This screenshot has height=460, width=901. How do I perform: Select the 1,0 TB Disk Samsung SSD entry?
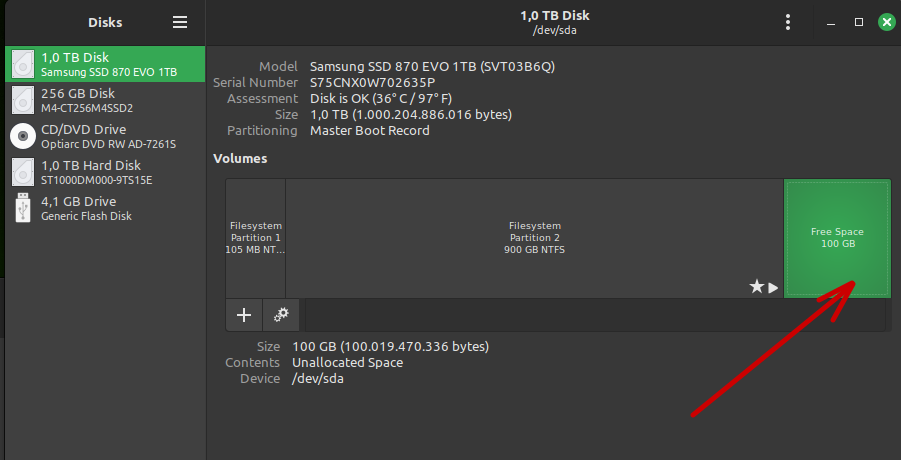[105, 64]
